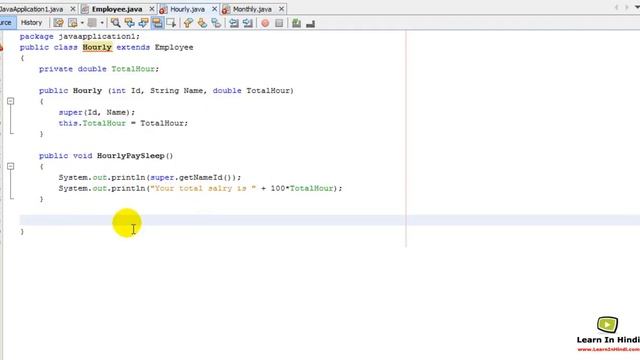
Task: Click 'String Name' constructor parameter
Action: [177, 91]
